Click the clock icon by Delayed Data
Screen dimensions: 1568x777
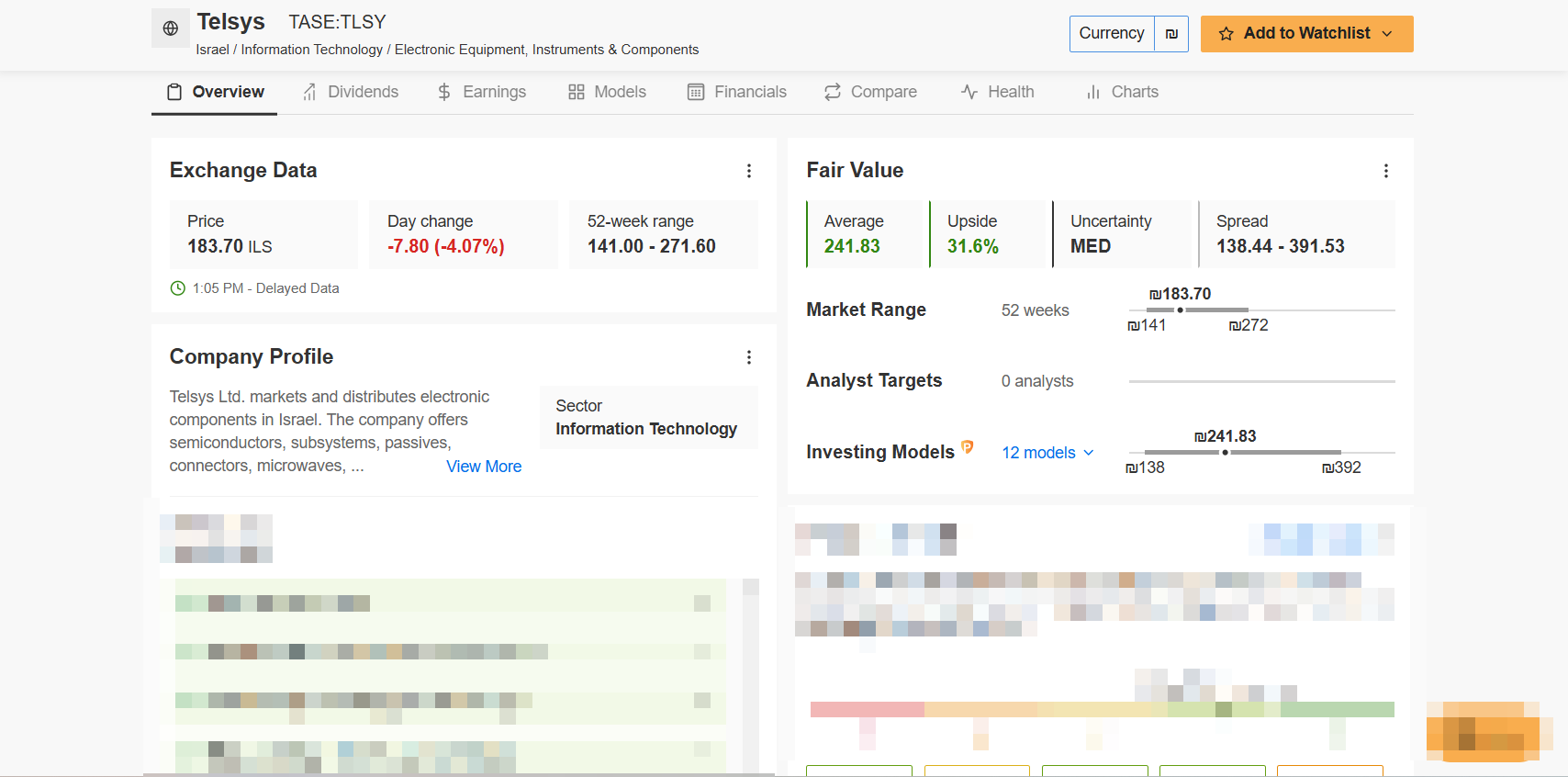(x=178, y=288)
